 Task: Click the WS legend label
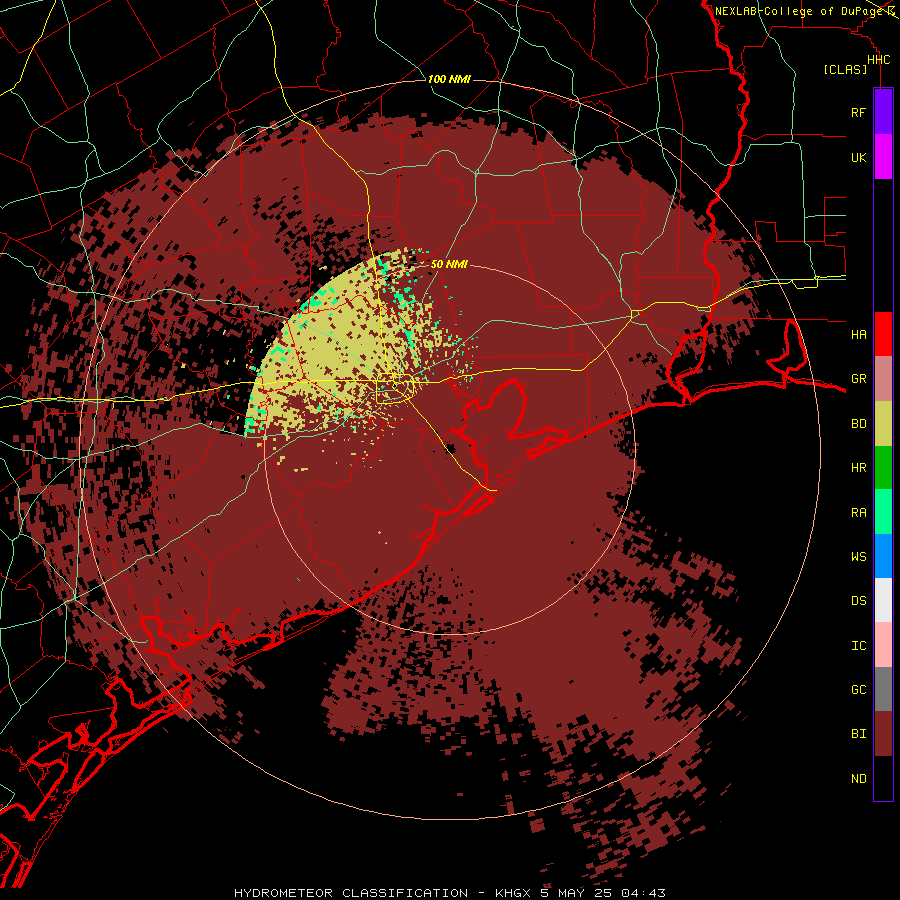click(858, 556)
